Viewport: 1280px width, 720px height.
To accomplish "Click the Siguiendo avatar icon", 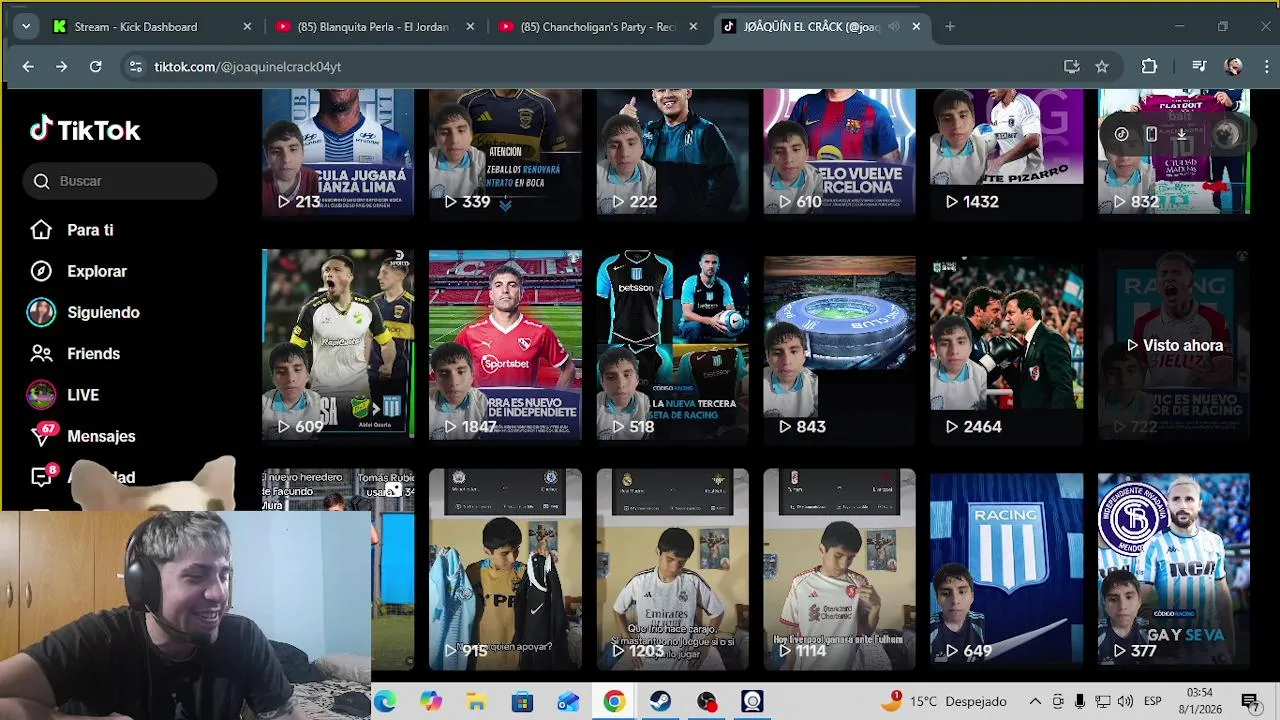I will tap(41, 312).
